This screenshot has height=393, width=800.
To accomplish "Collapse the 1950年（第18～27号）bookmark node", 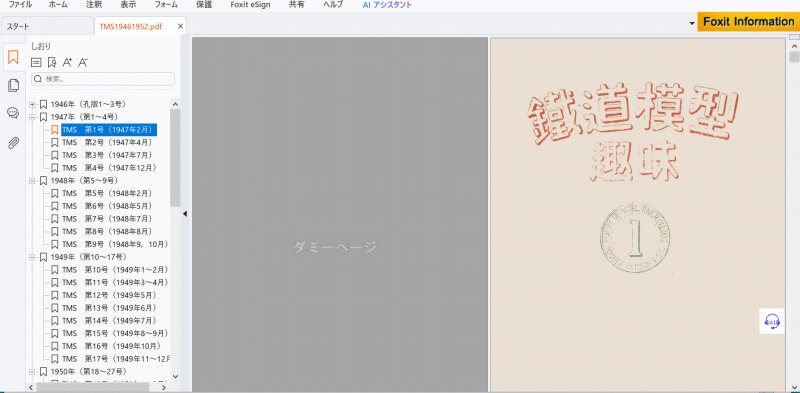I will click(32, 372).
